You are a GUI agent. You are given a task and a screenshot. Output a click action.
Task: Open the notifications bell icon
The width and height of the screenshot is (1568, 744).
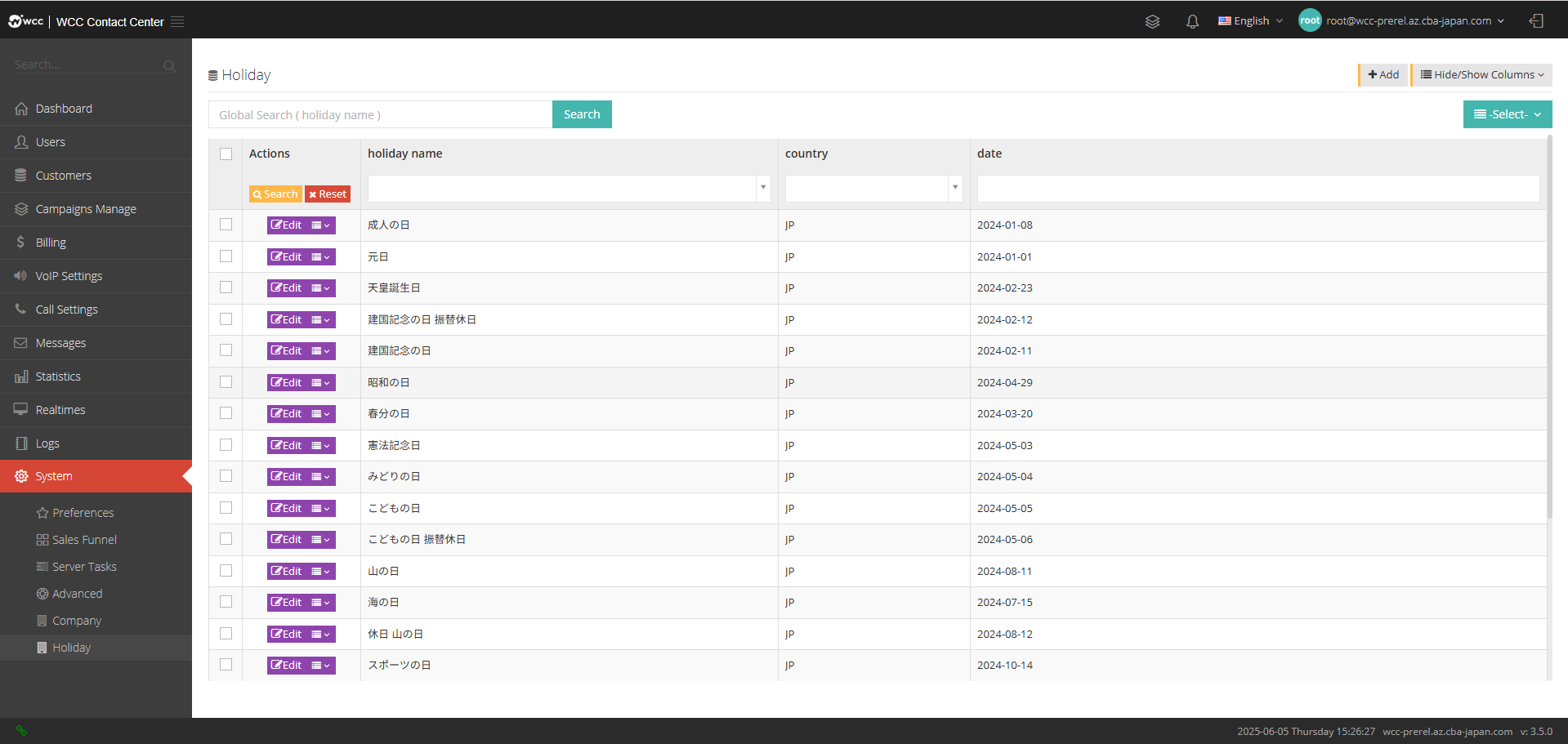(x=1192, y=21)
